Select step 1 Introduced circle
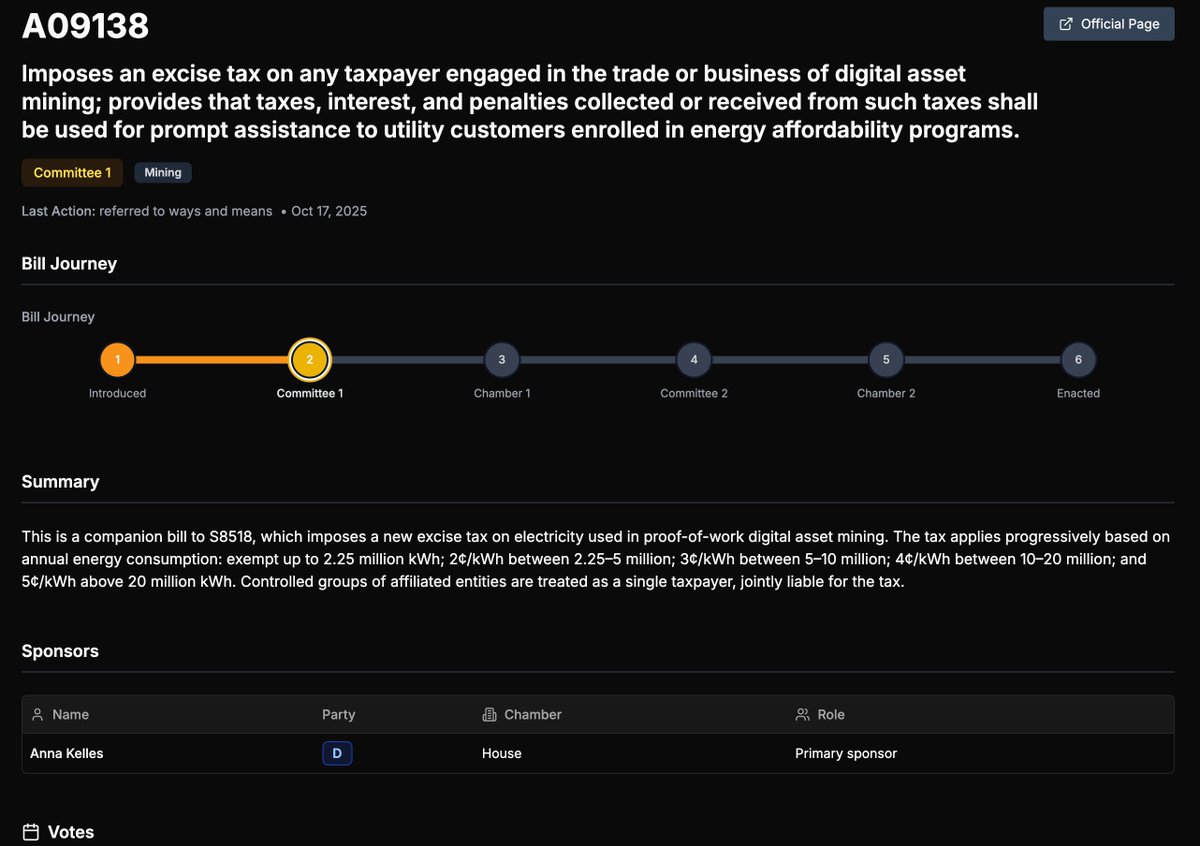 coord(118,360)
